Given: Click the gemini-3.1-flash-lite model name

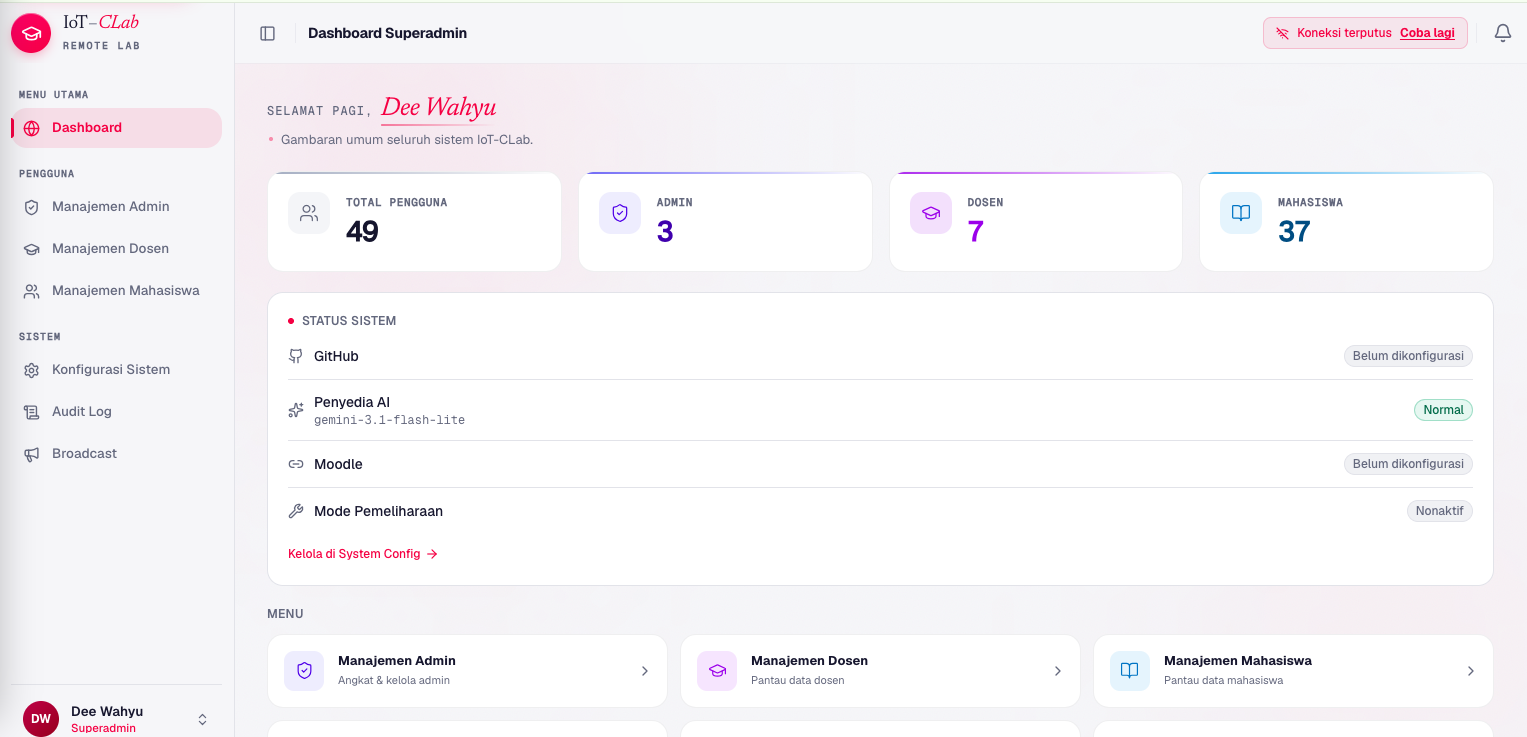Looking at the screenshot, I should click(x=389, y=420).
